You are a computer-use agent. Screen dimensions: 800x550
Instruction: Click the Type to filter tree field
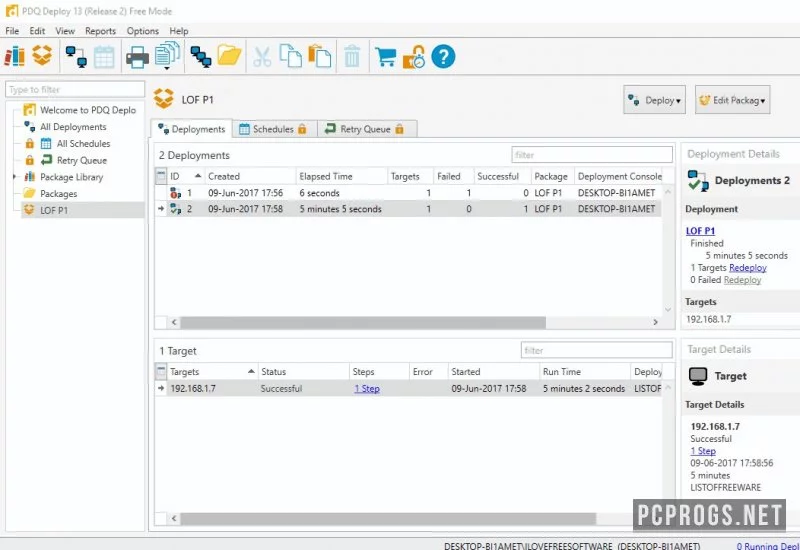tap(75, 89)
